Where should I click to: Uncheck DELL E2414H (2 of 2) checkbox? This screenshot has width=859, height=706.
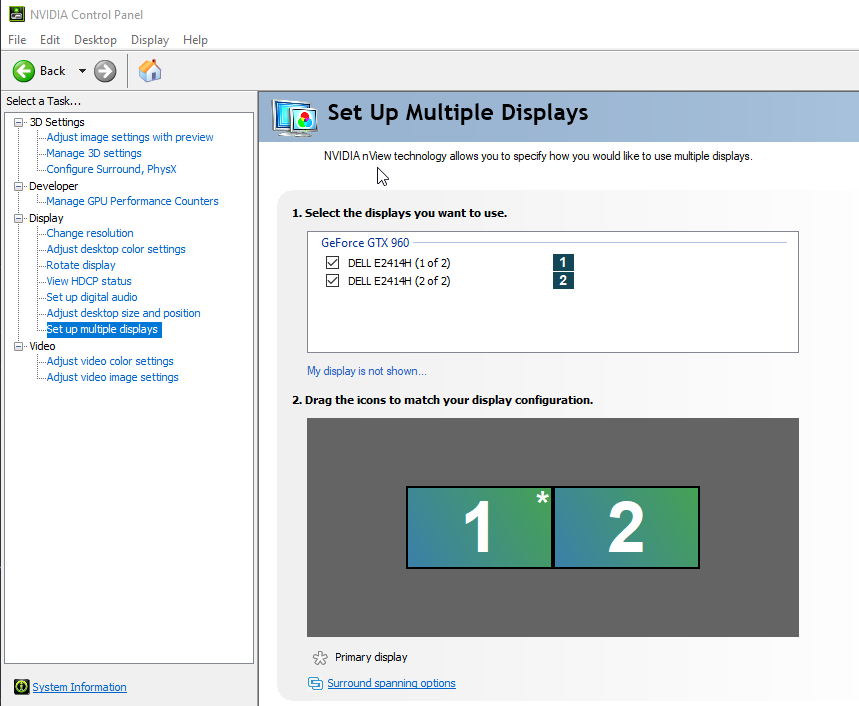pyautogui.click(x=332, y=280)
